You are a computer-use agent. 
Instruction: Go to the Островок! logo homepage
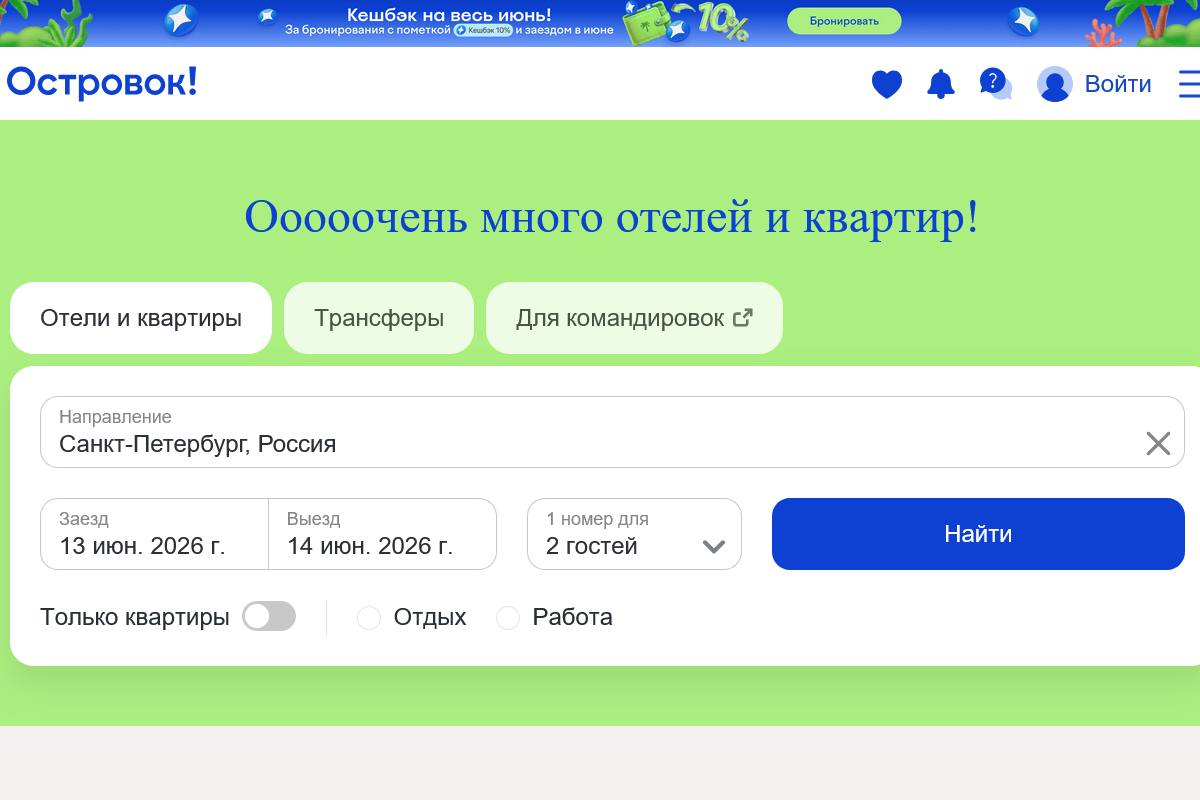click(102, 83)
